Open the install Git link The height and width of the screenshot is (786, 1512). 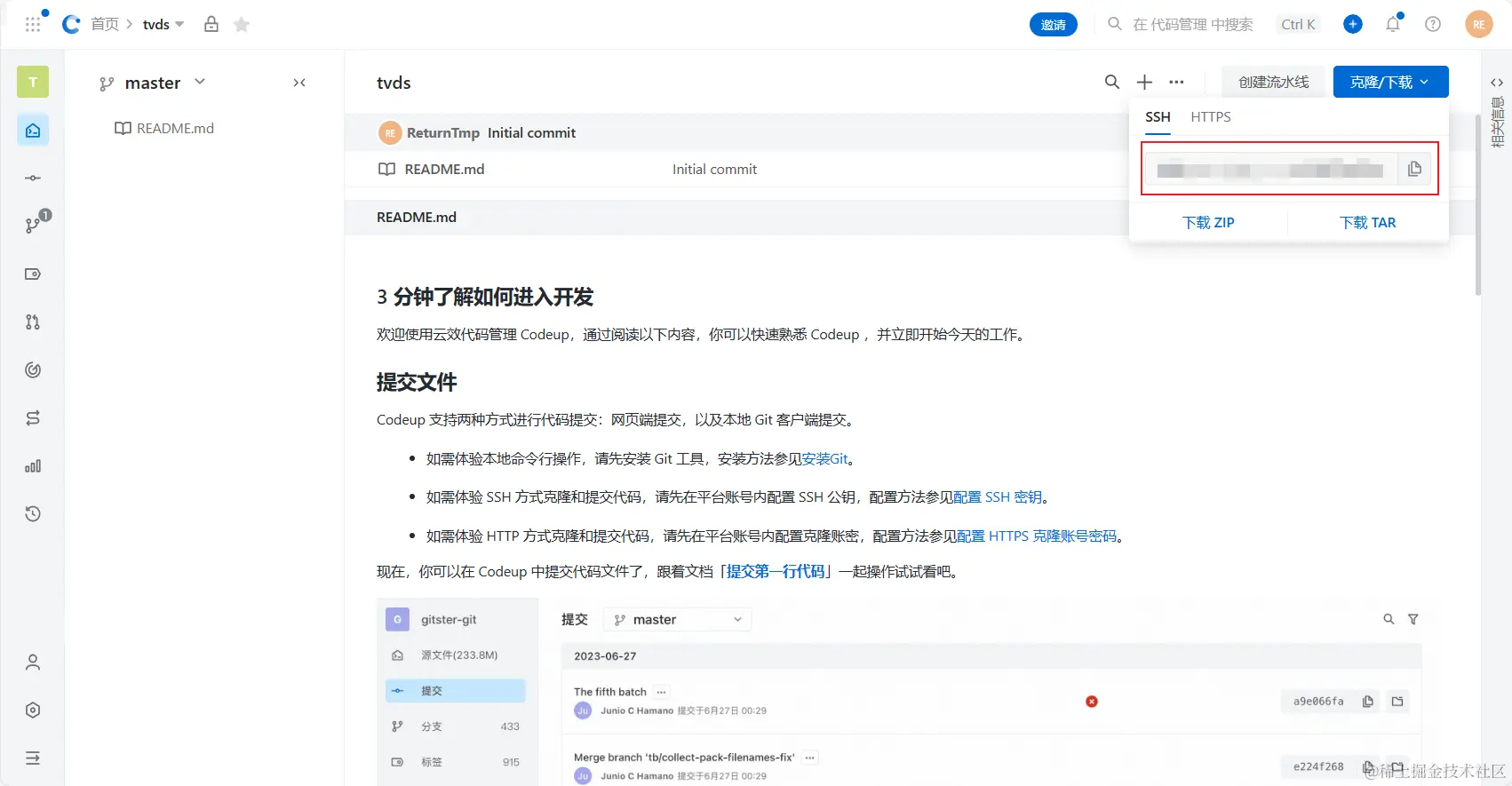pyautogui.click(x=825, y=459)
